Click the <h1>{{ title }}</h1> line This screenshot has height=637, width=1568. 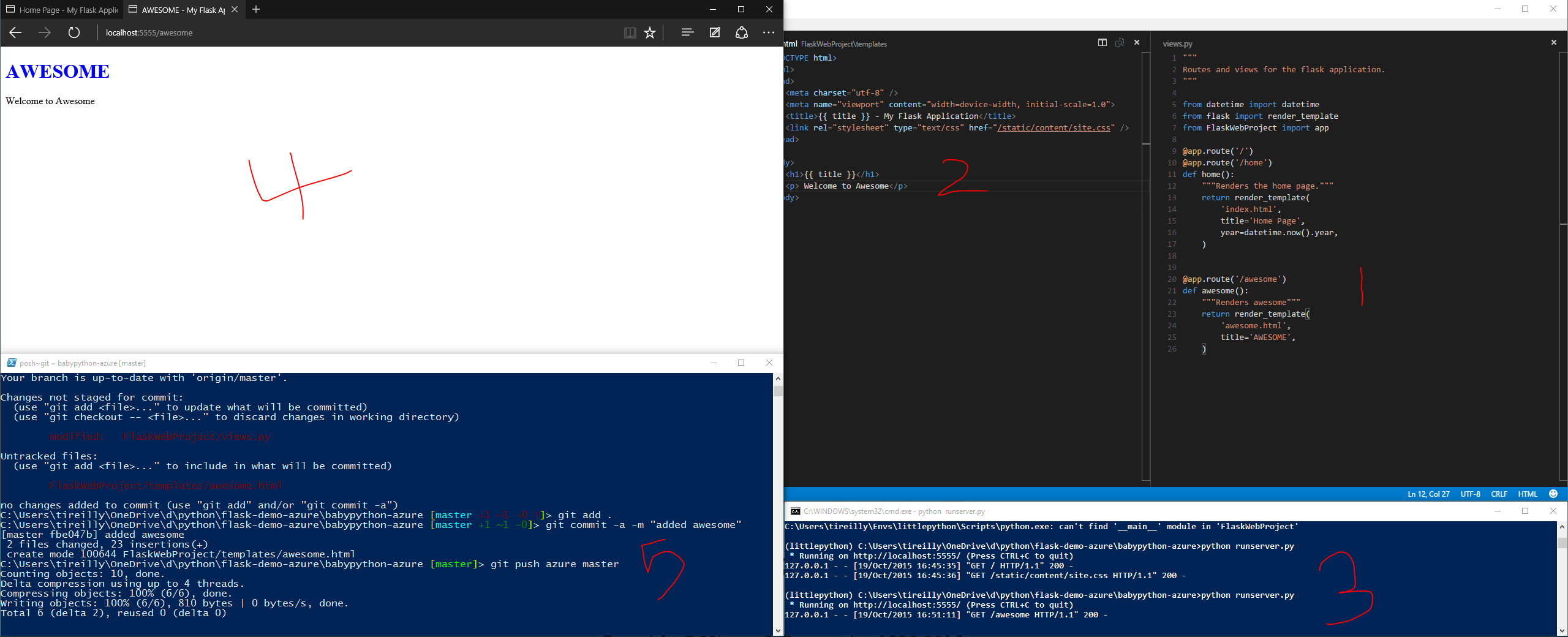point(832,175)
